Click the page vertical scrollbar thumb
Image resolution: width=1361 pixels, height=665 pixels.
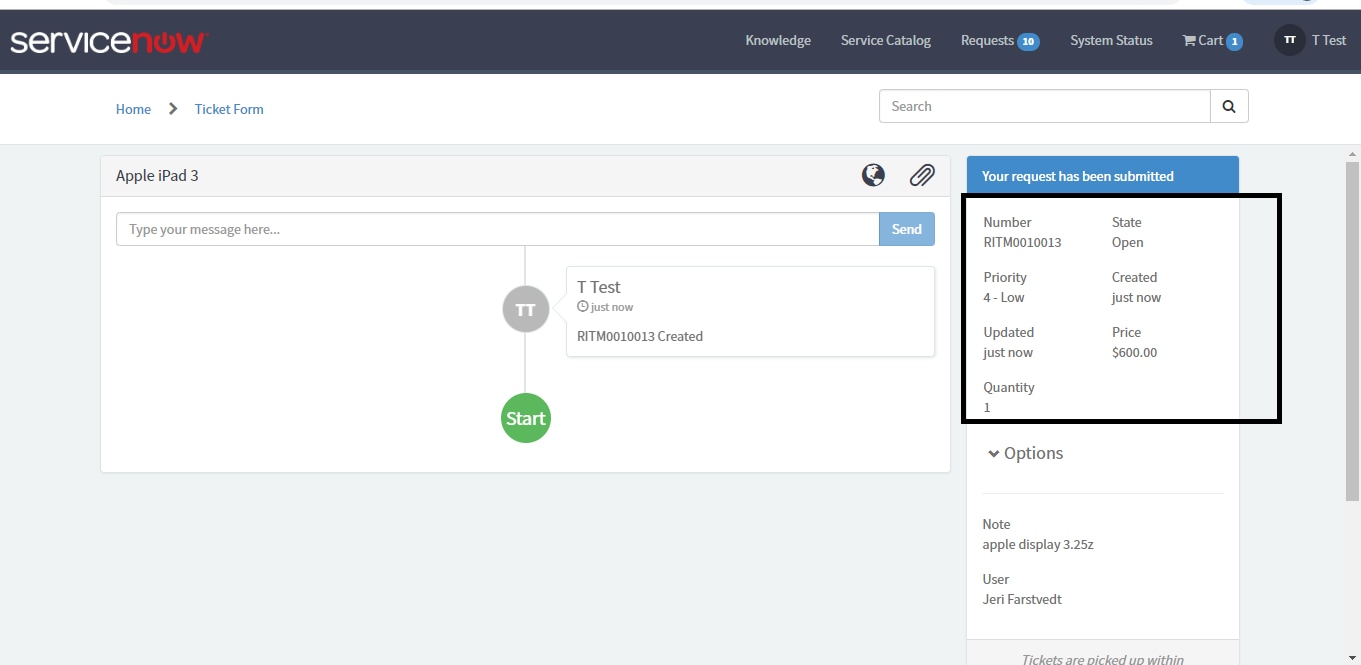click(x=1352, y=330)
